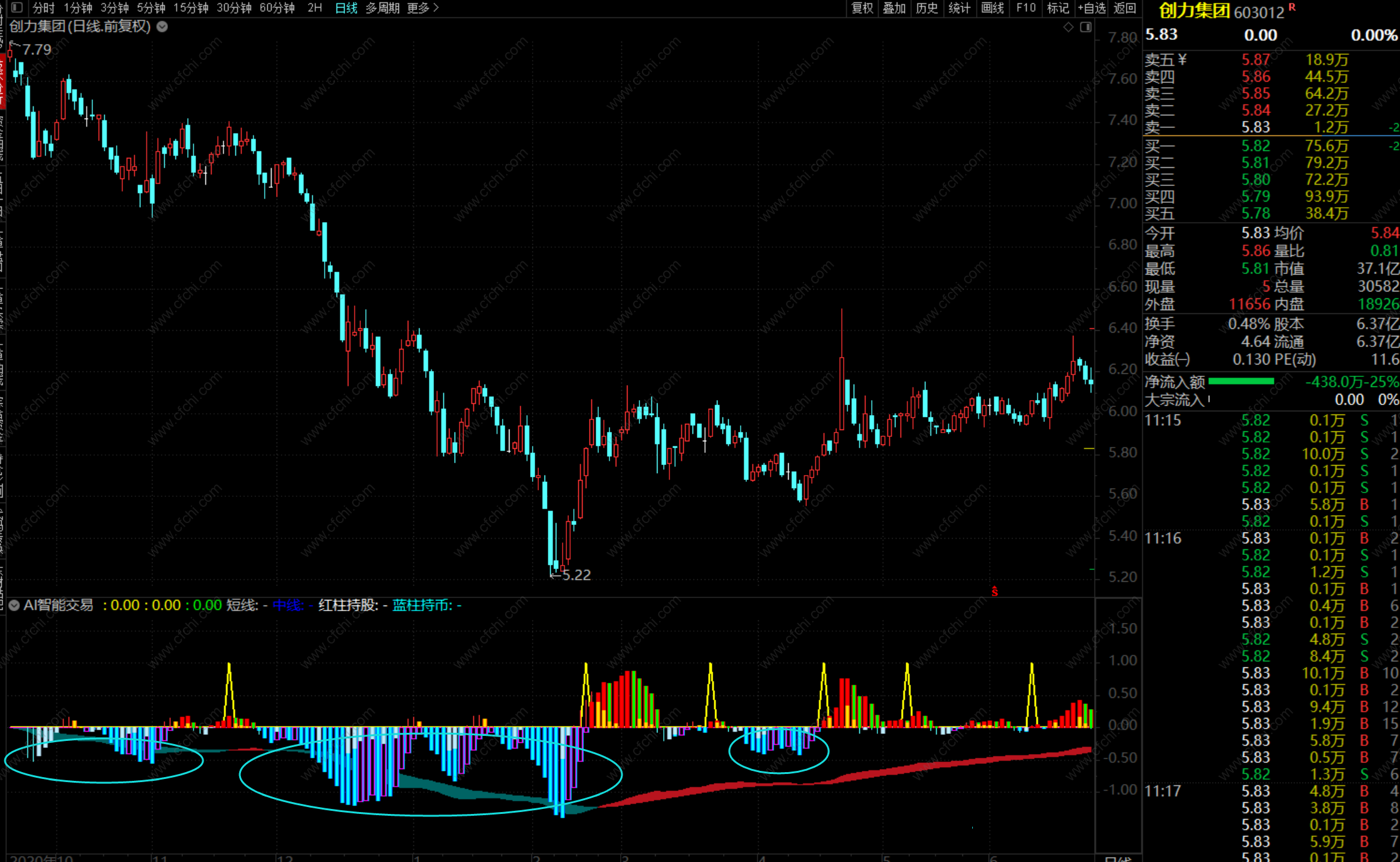Click the red S signal marker on chart
The image size is (1400, 862).
pyautogui.click(x=995, y=590)
